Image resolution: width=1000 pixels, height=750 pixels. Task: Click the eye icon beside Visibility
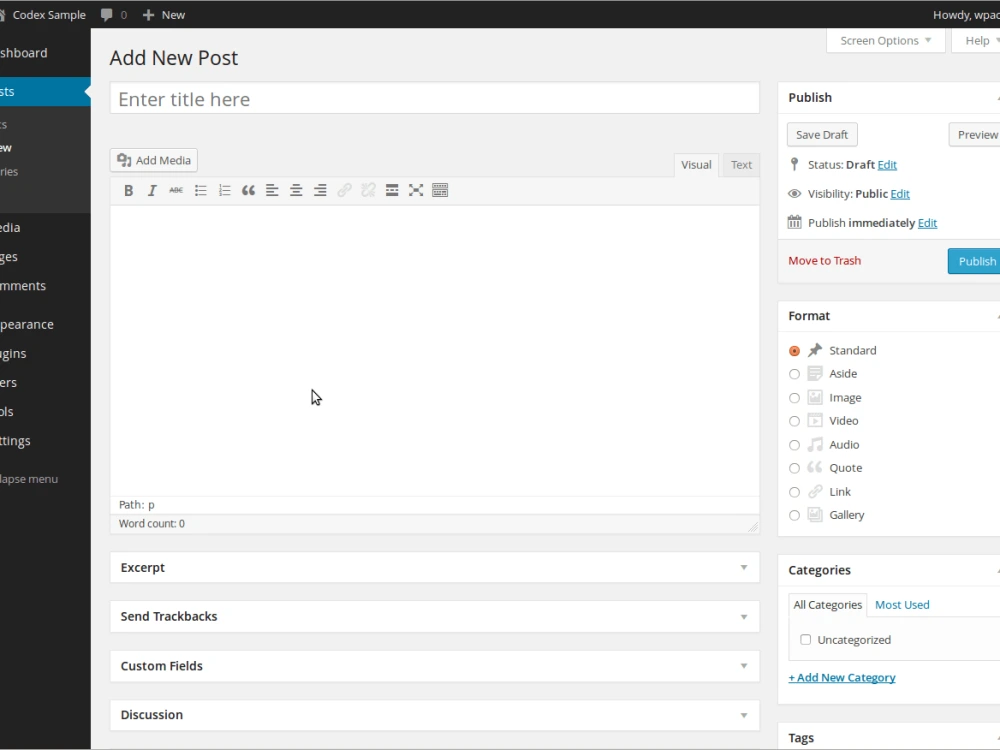pos(794,194)
